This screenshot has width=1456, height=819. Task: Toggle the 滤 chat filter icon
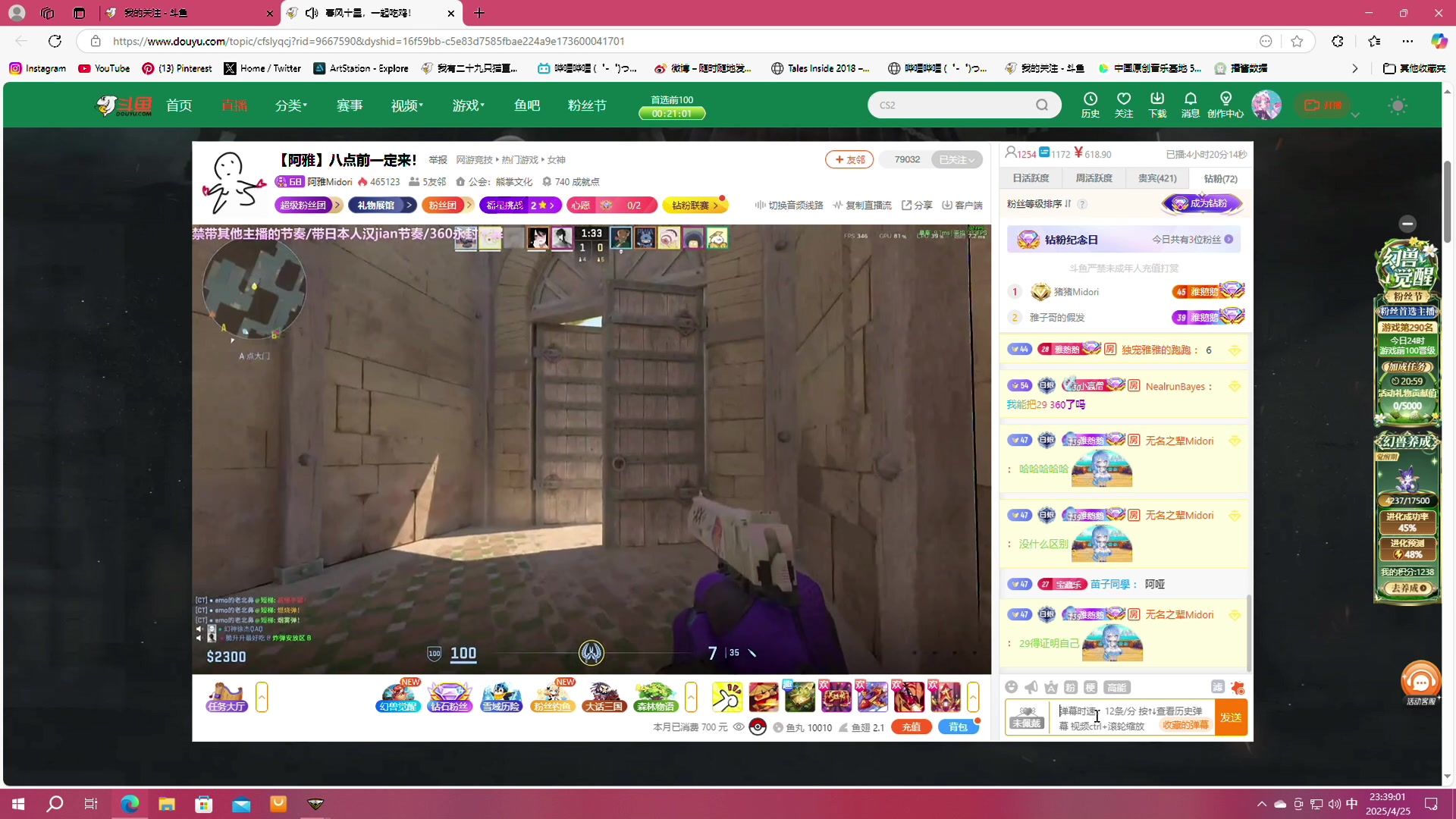[x=1218, y=687]
